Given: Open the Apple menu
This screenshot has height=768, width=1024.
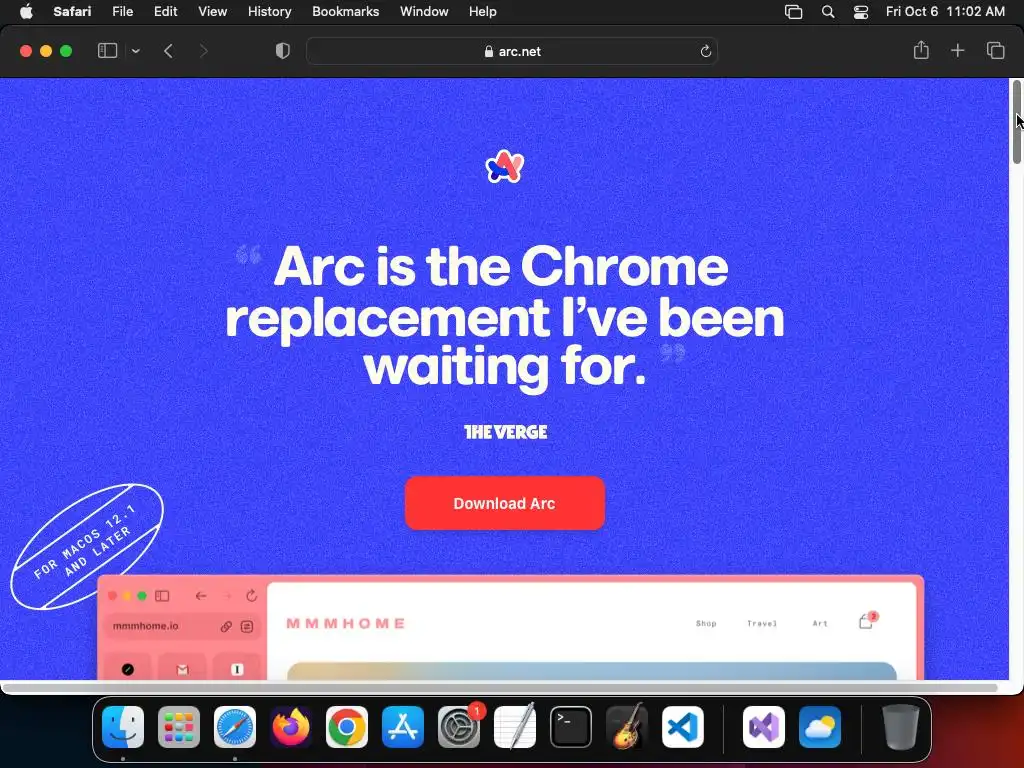Looking at the screenshot, I should tap(26, 12).
